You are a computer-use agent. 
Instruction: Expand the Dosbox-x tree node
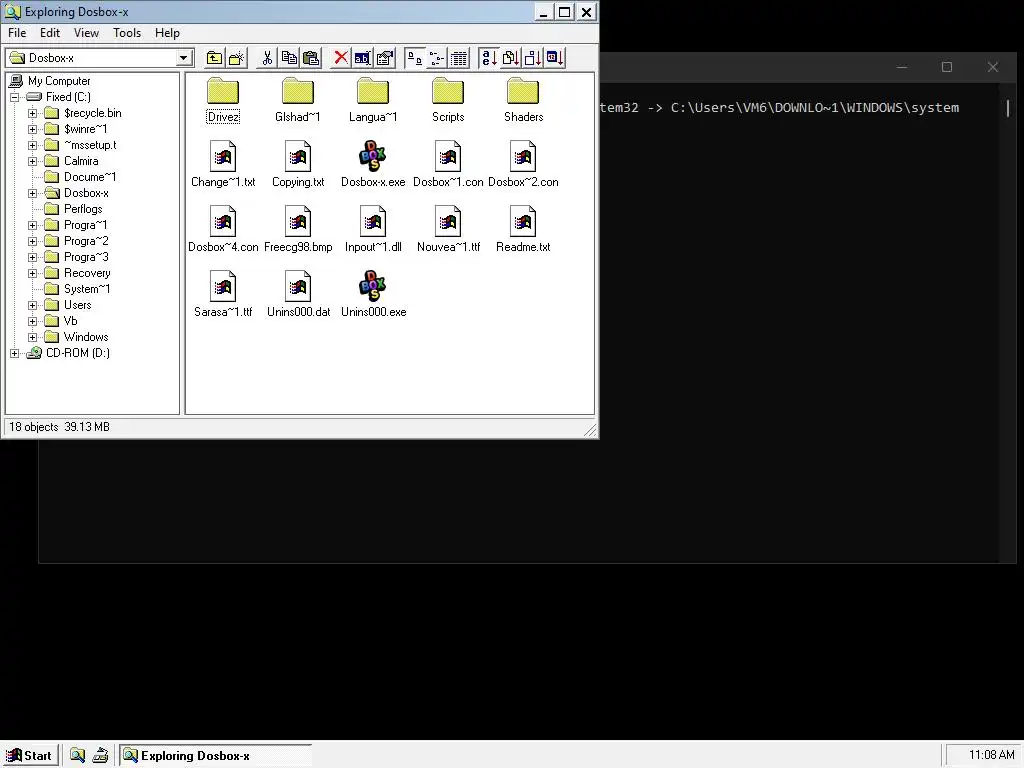(x=33, y=193)
